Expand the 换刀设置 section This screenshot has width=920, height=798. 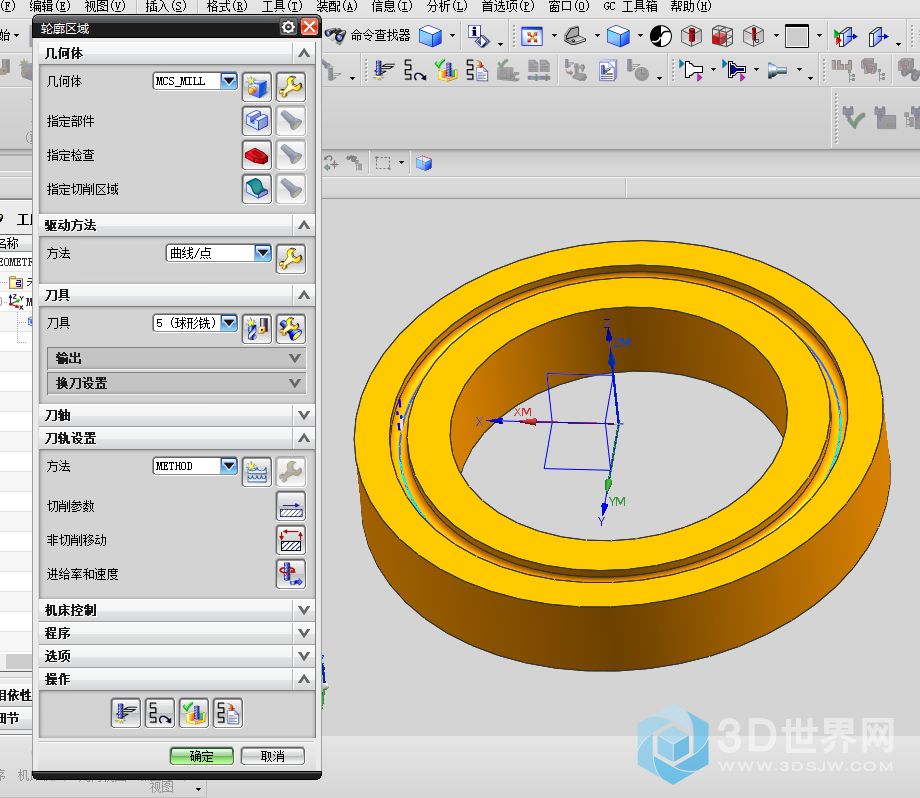[x=176, y=383]
